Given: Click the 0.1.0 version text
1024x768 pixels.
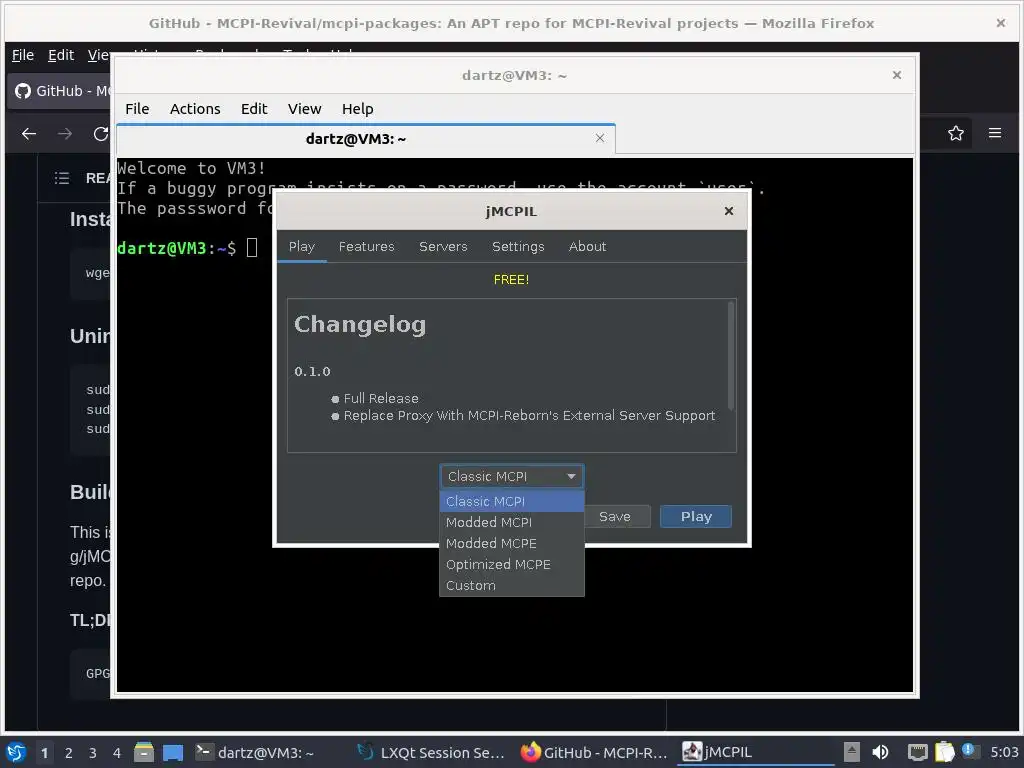Looking at the screenshot, I should pos(312,372).
